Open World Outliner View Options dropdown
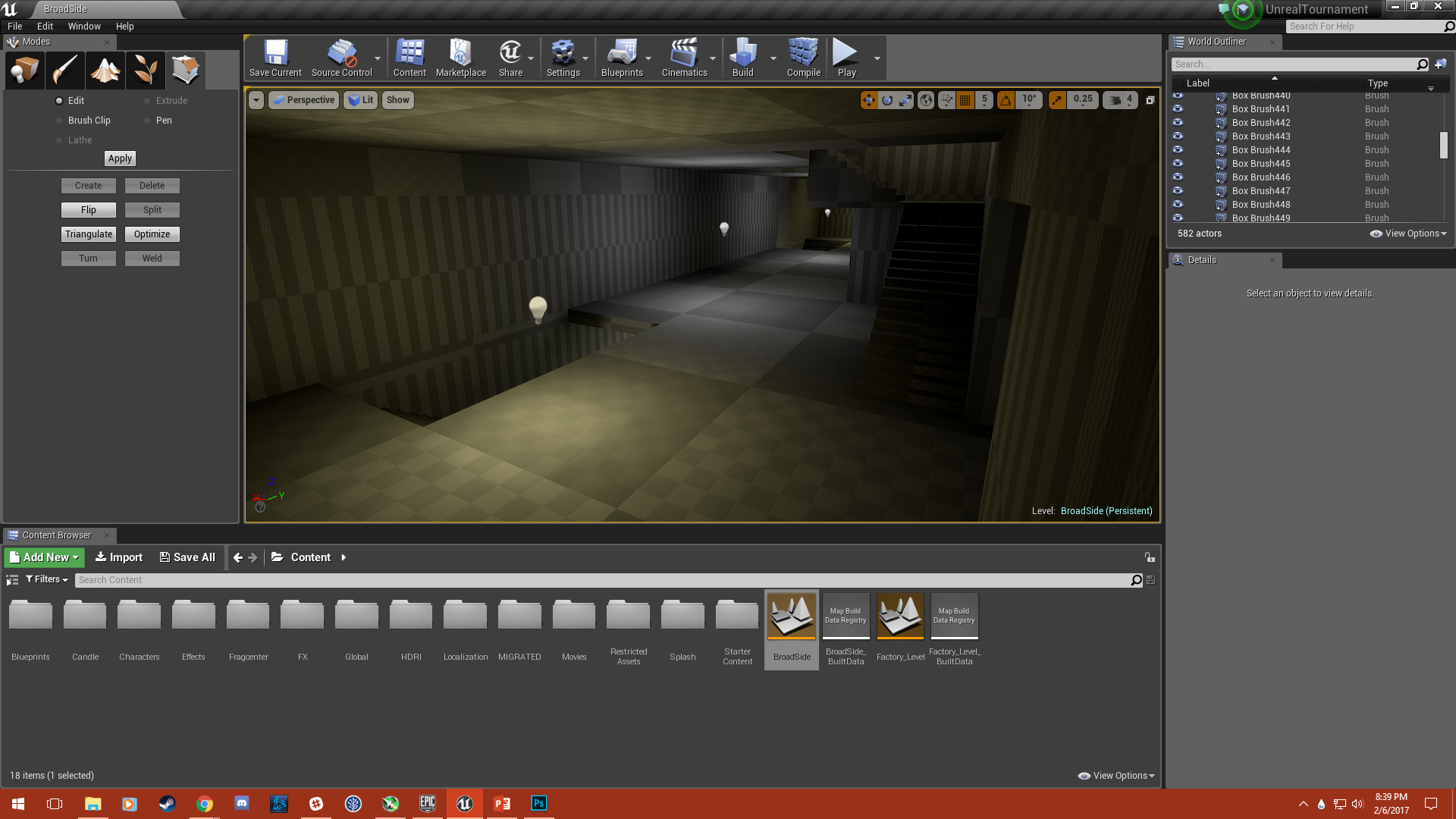Viewport: 1456px width, 819px height. pyautogui.click(x=1408, y=234)
